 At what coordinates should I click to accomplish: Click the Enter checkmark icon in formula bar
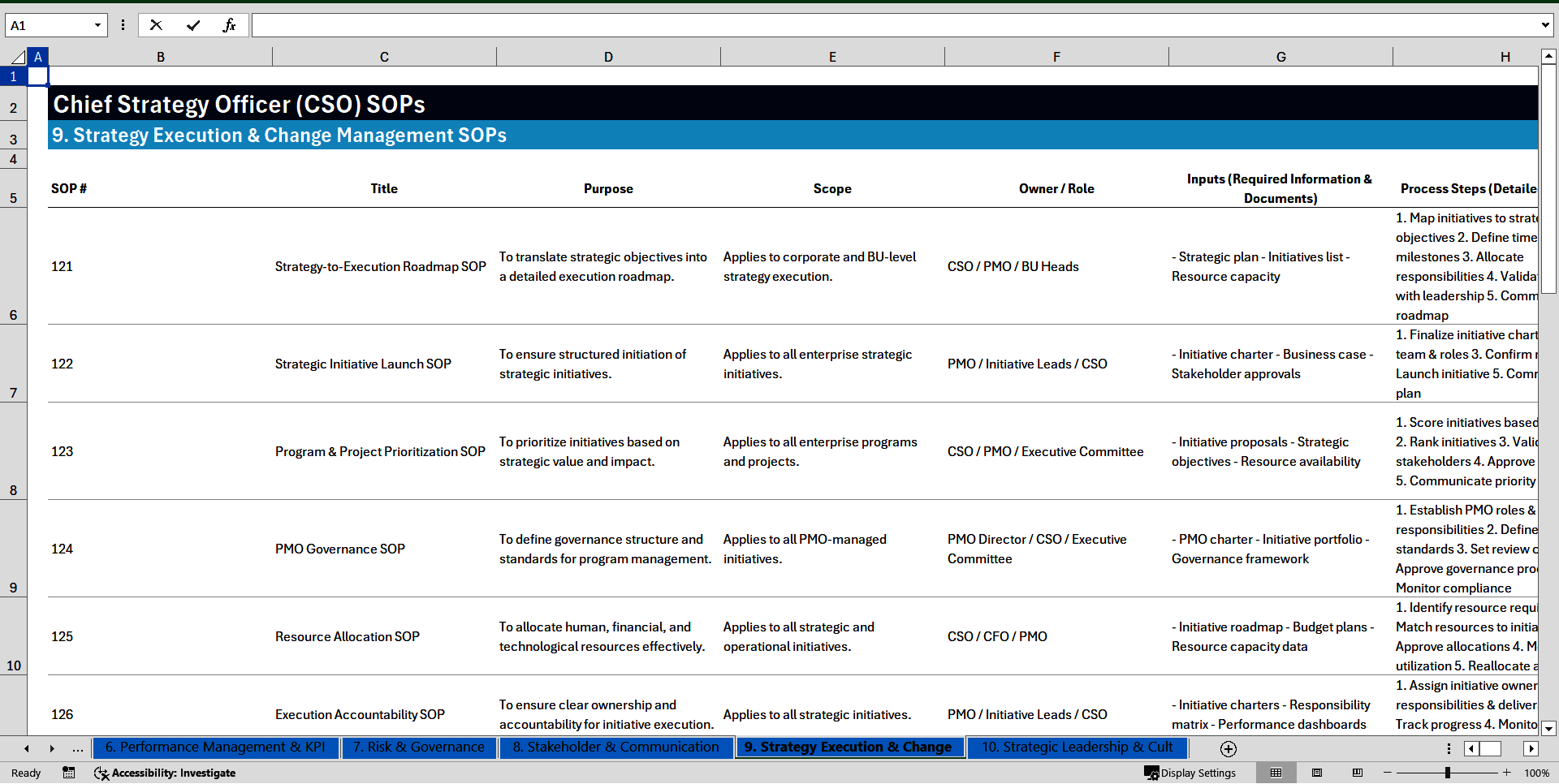193,25
